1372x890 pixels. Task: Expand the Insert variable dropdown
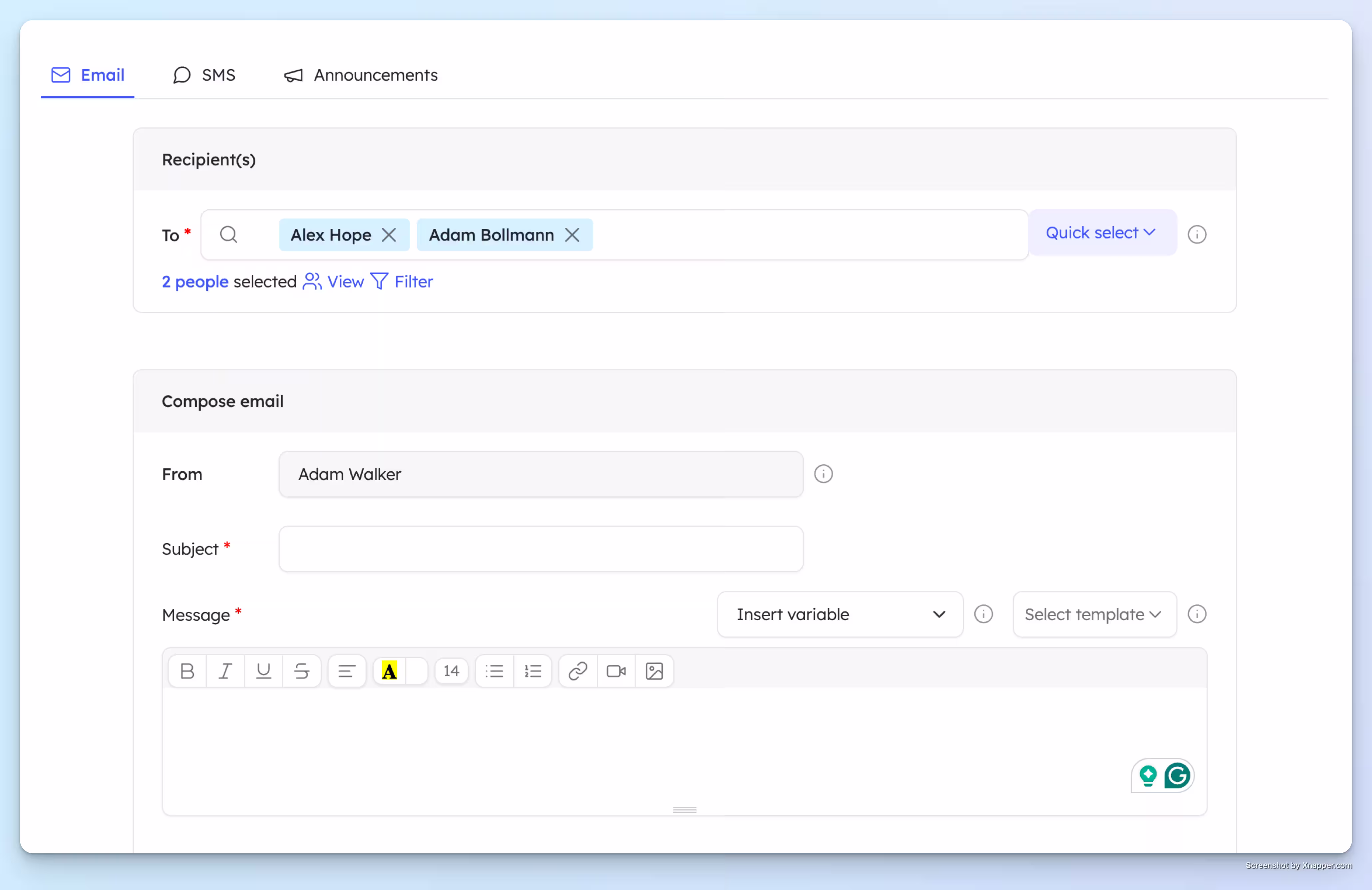click(839, 615)
